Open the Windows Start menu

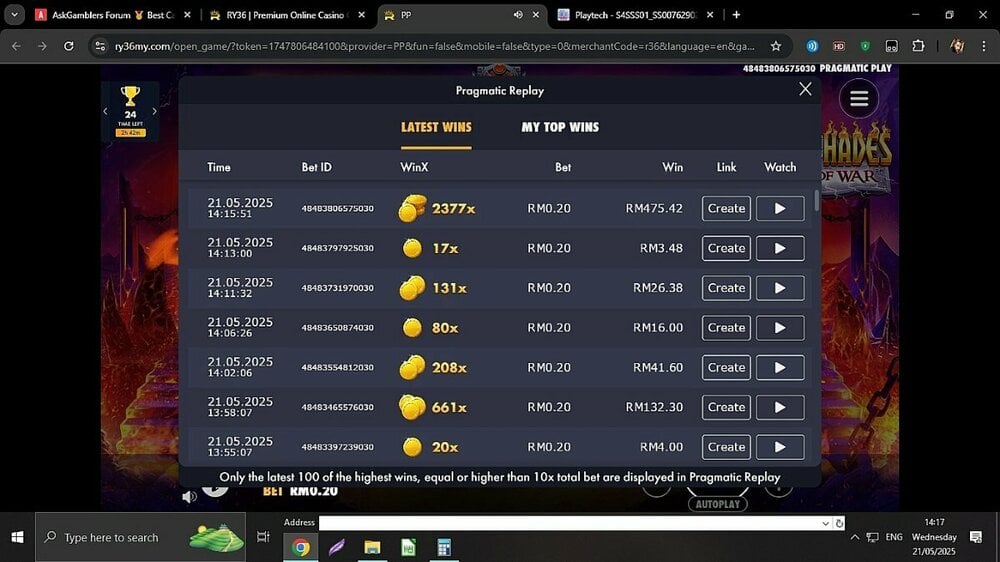pos(17,537)
